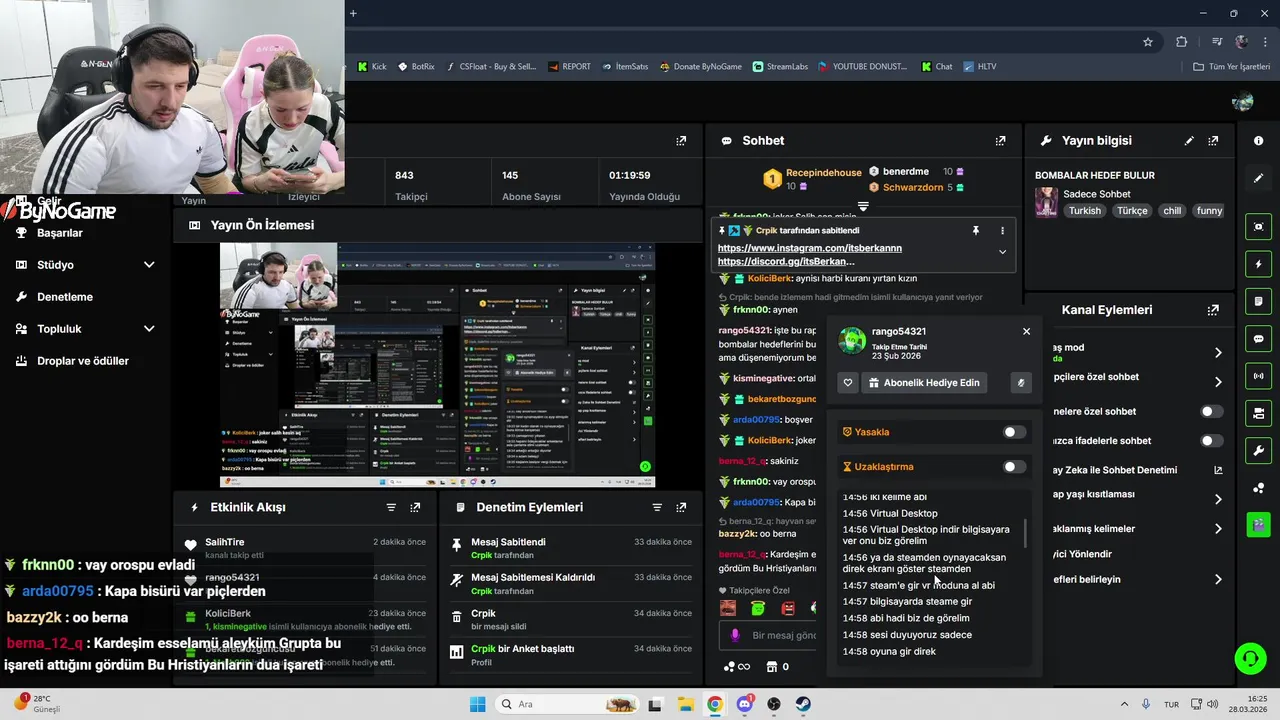1280x720 pixels.
Task: Open the Donate ByNoGame bookmark
Action: (x=700, y=67)
